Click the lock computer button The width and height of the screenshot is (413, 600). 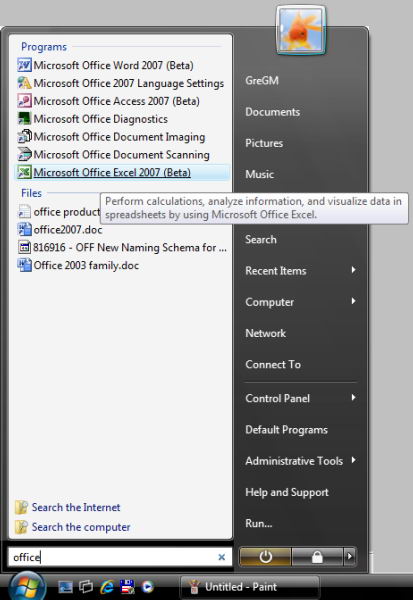[x=317, y=557]
